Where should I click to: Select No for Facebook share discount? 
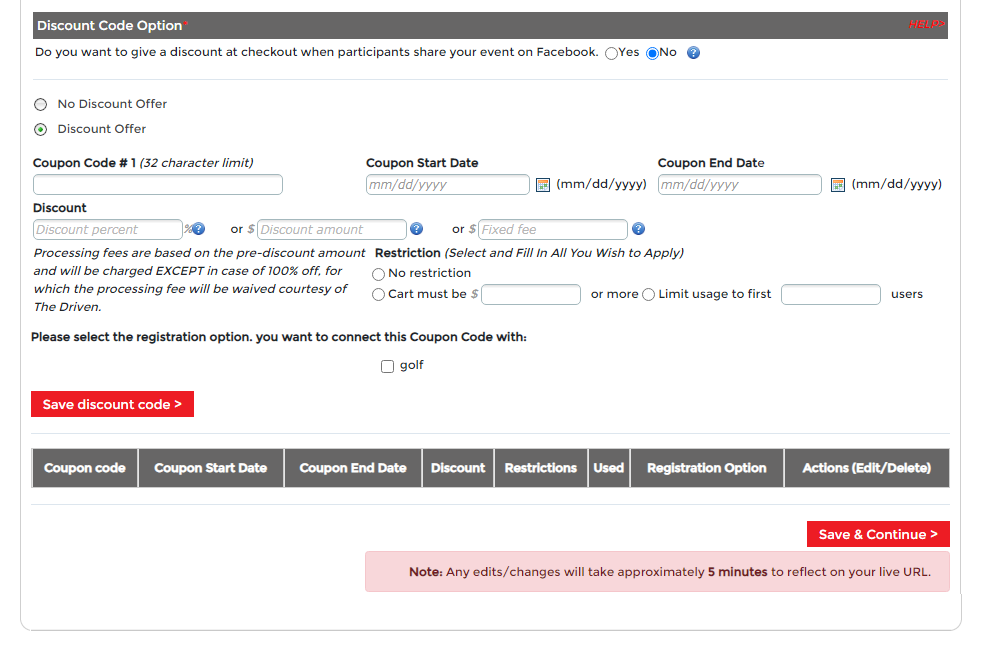pyautogui.click(x=652, y=53)
